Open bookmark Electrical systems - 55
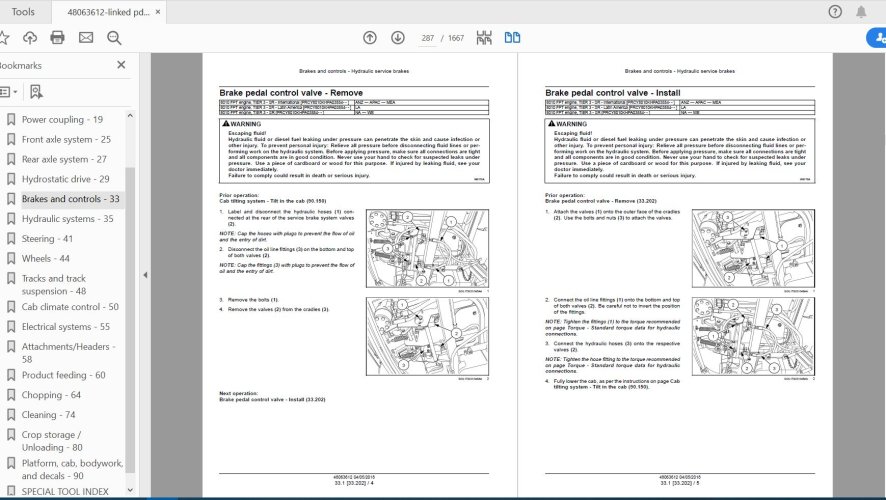 point(66,327)
